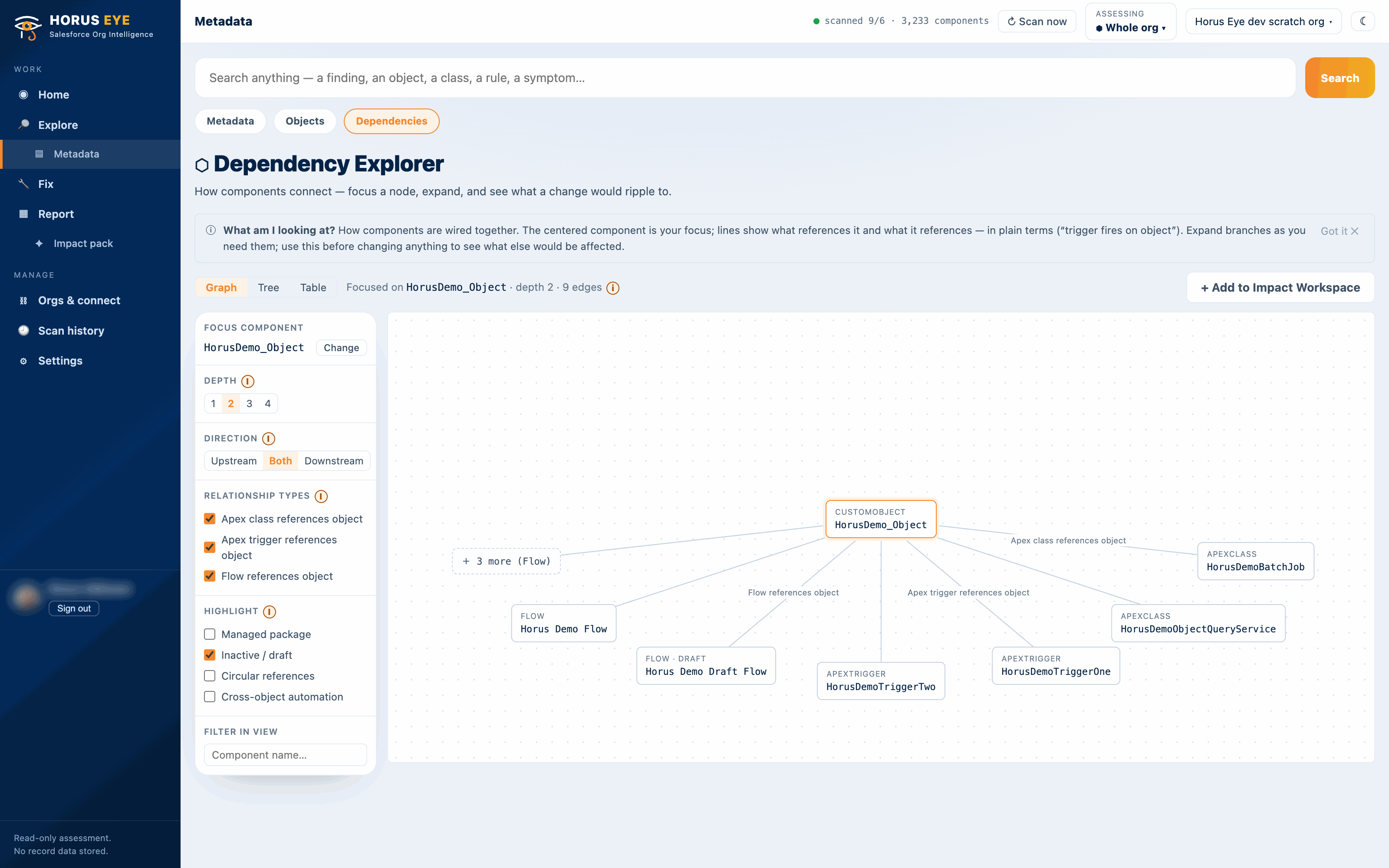Select the HorusDemoBatchJob node

pos(1255,561)
